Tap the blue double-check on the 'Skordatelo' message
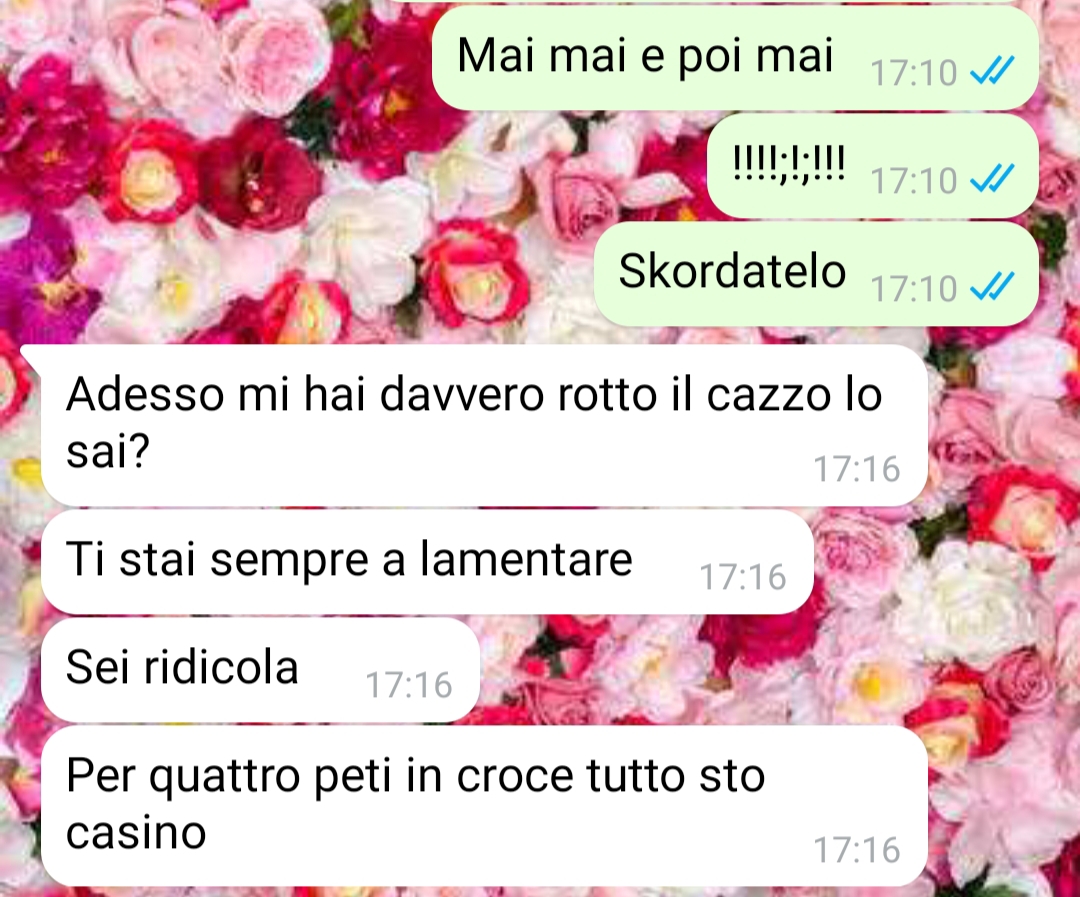This screenshot has height=897, width=1080. coord(993,287)
